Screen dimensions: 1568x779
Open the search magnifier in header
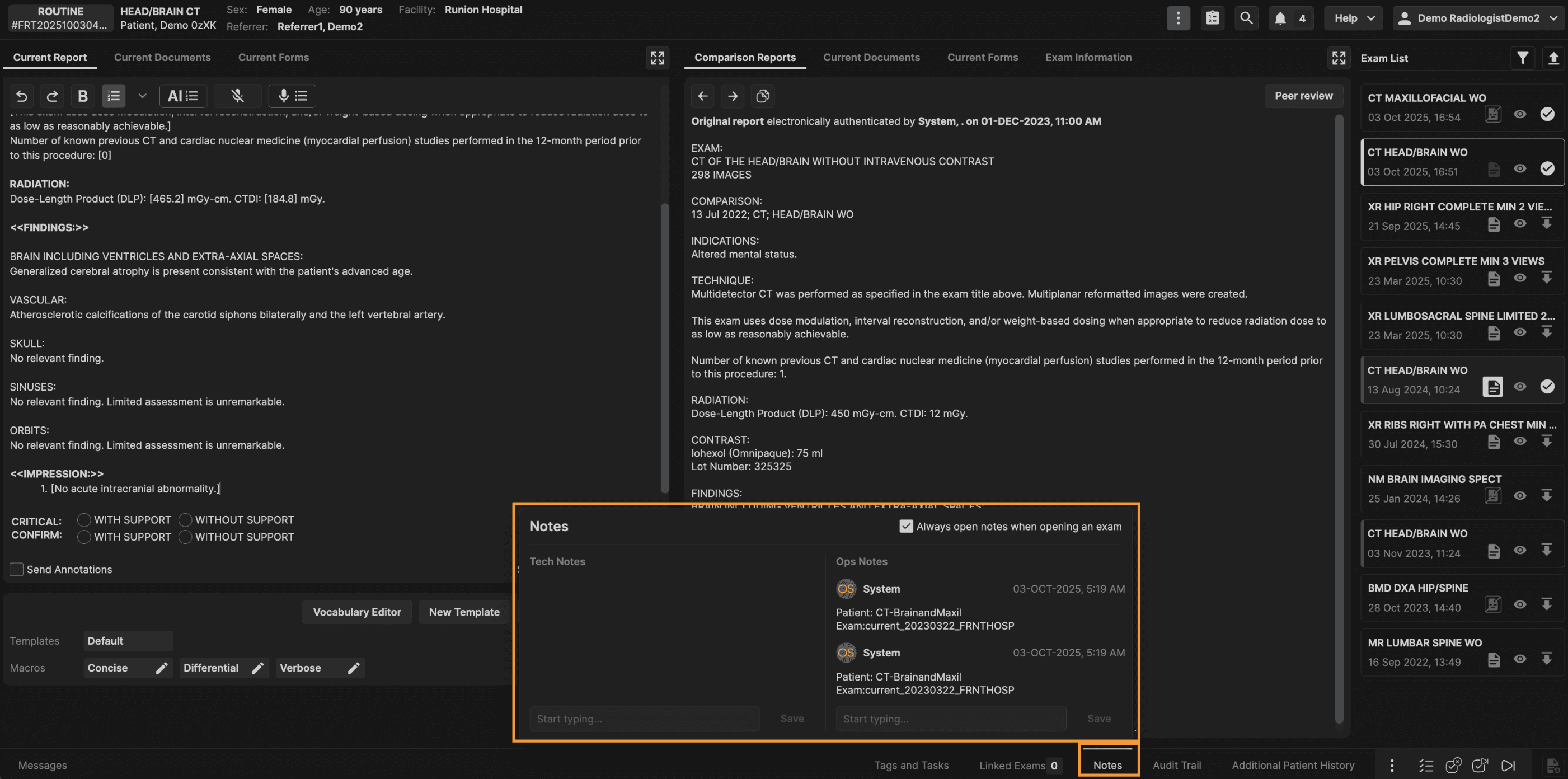point(1246,18)
